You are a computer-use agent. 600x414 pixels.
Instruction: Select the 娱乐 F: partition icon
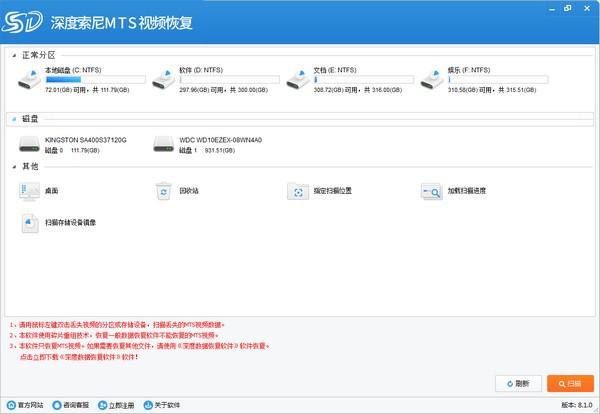point(432,77)
